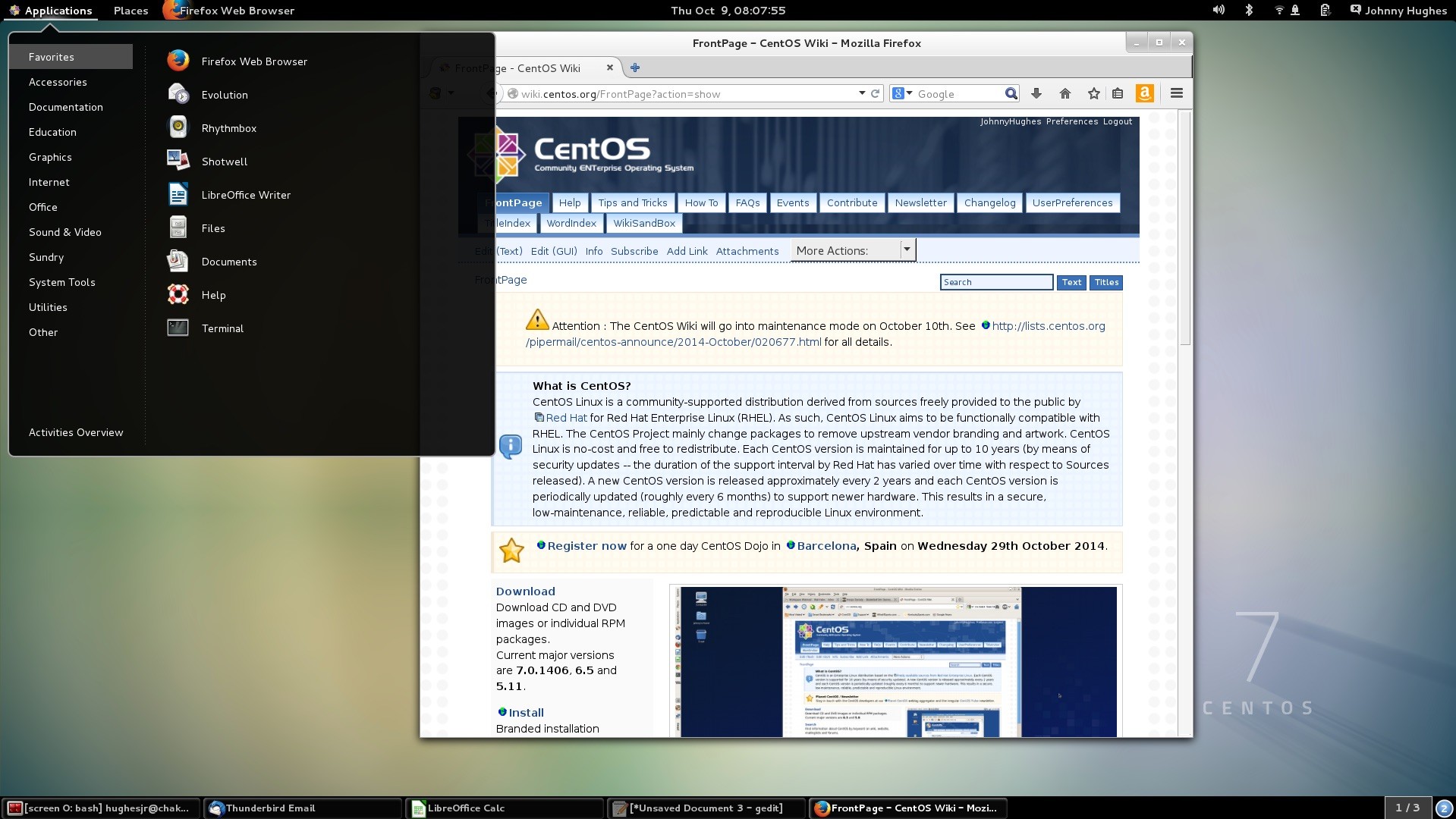
Task: Launch Rhythmbox from the Applications menu
Action: click(229, 127)
